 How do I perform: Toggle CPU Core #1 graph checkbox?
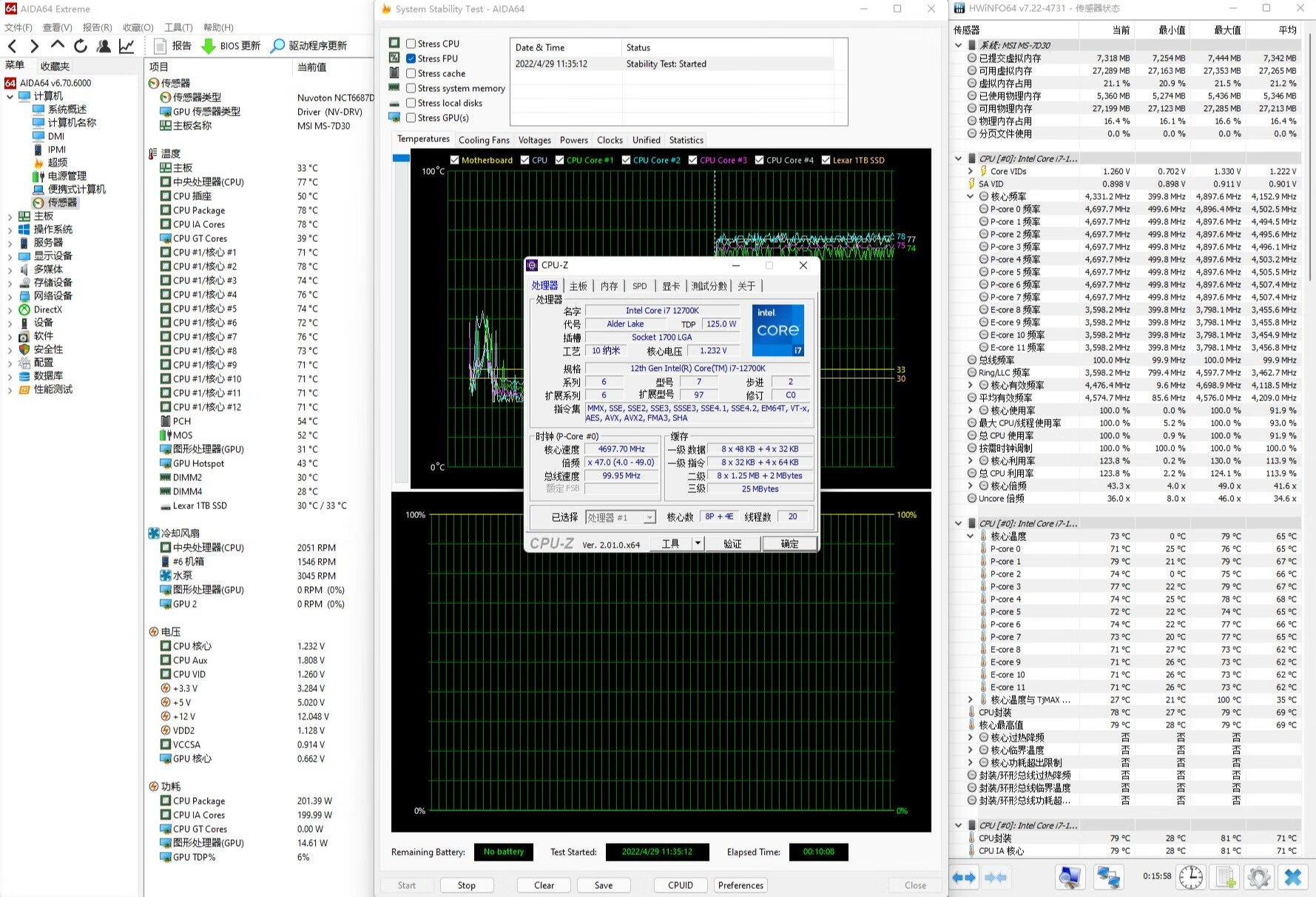tap(560, 160)
